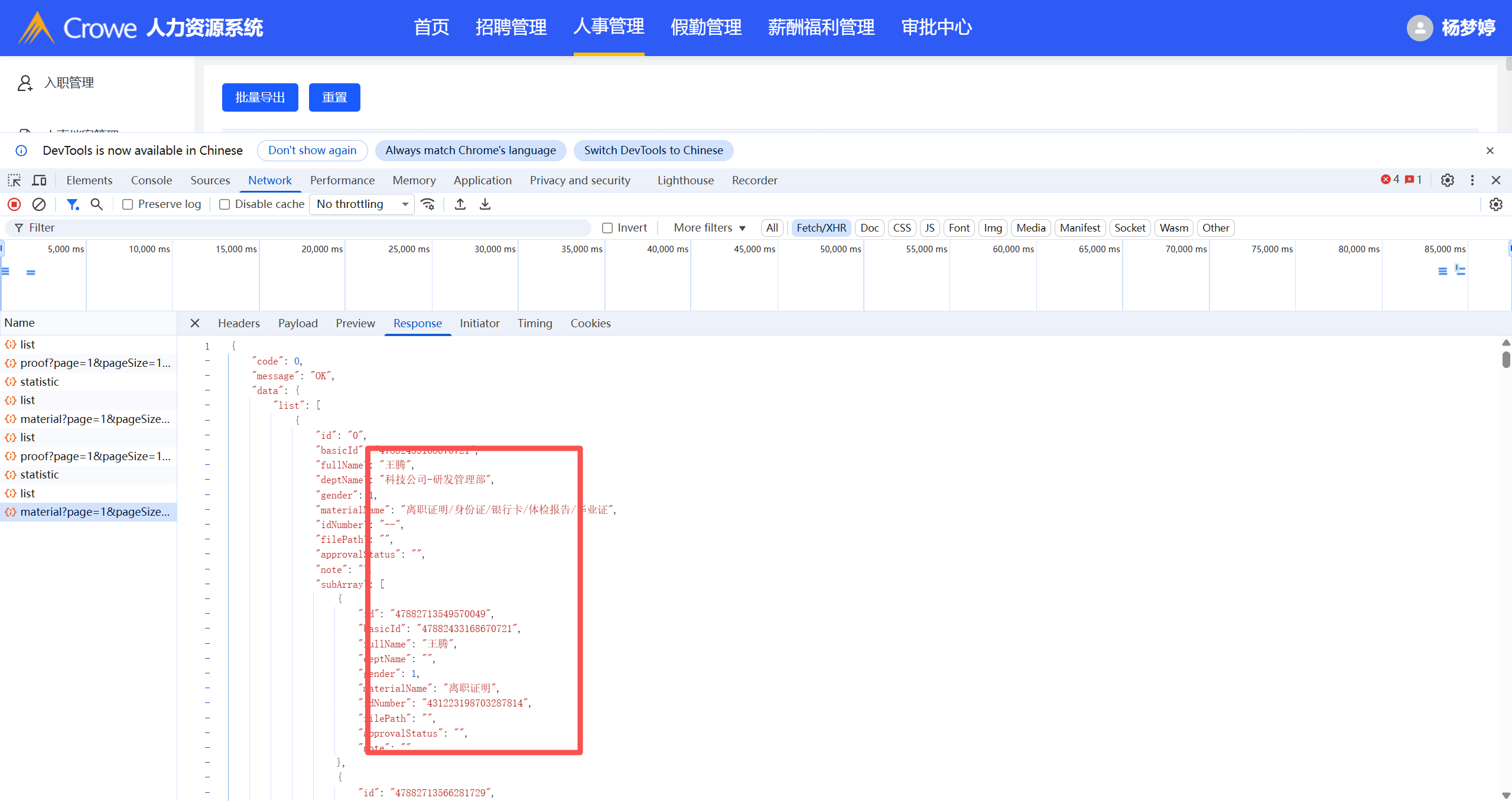Activate the inspect element picker icon
Viewport: 1512px width, 801px height.
[14, 180]
